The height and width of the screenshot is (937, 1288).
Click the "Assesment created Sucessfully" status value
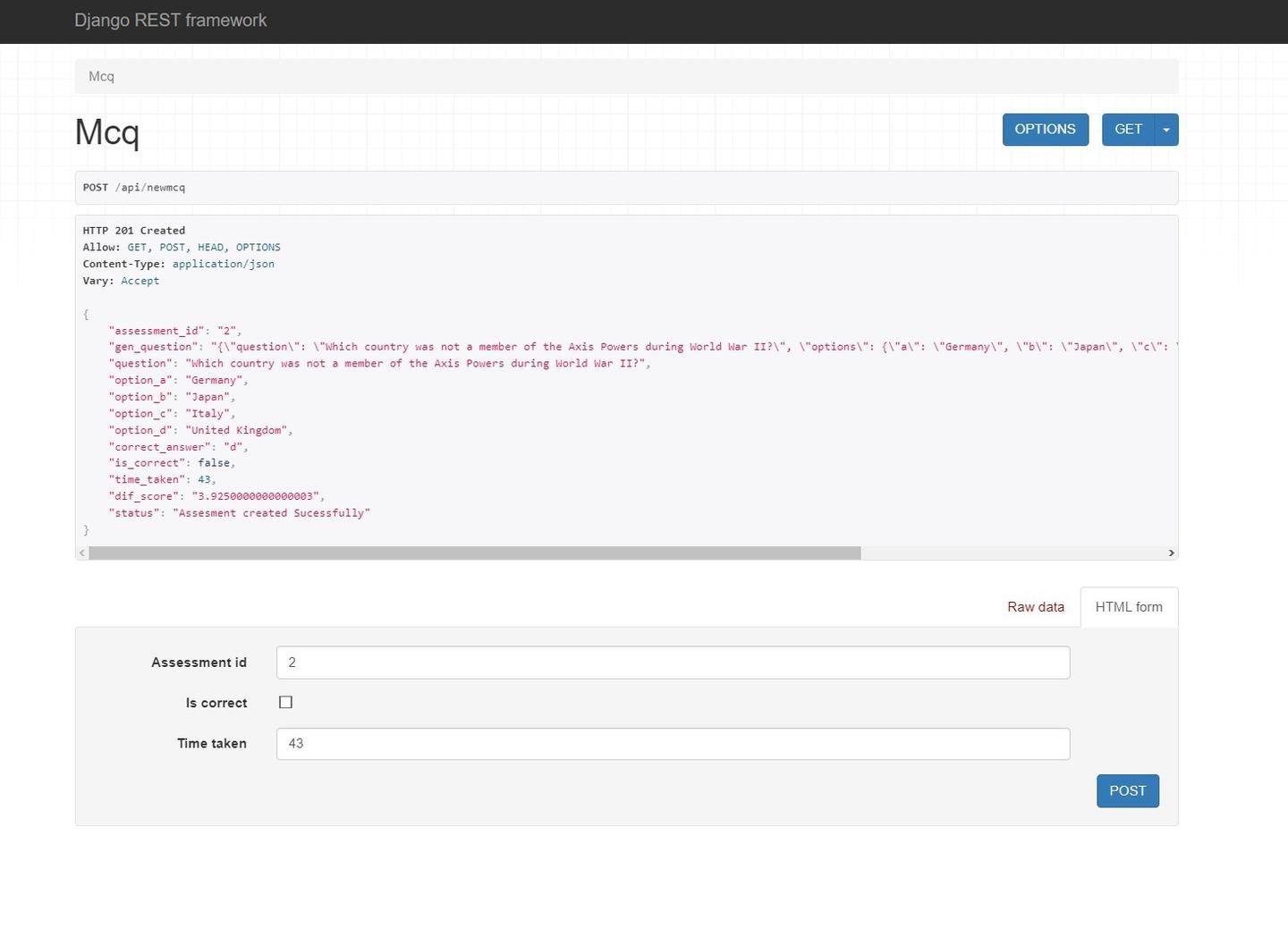pyautogui.click(x=271, y=513)
